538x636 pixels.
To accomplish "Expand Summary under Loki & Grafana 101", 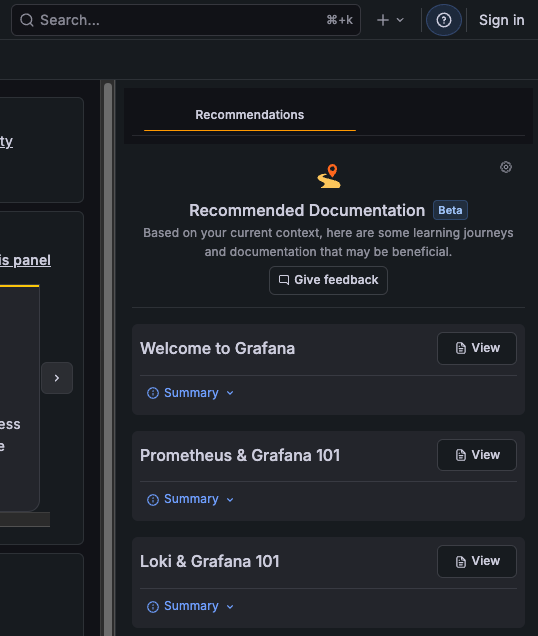I will point(190,606).
